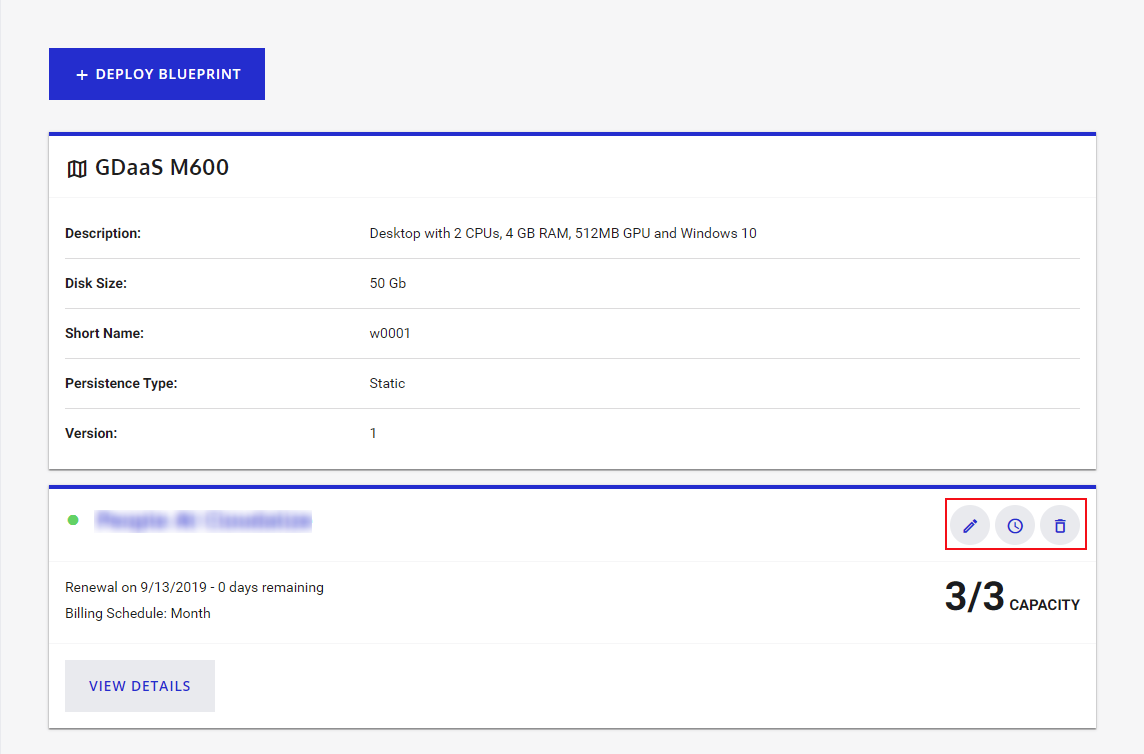Click the blurred deployment name link
1144x754 pixels.
(x=204, y=520)
